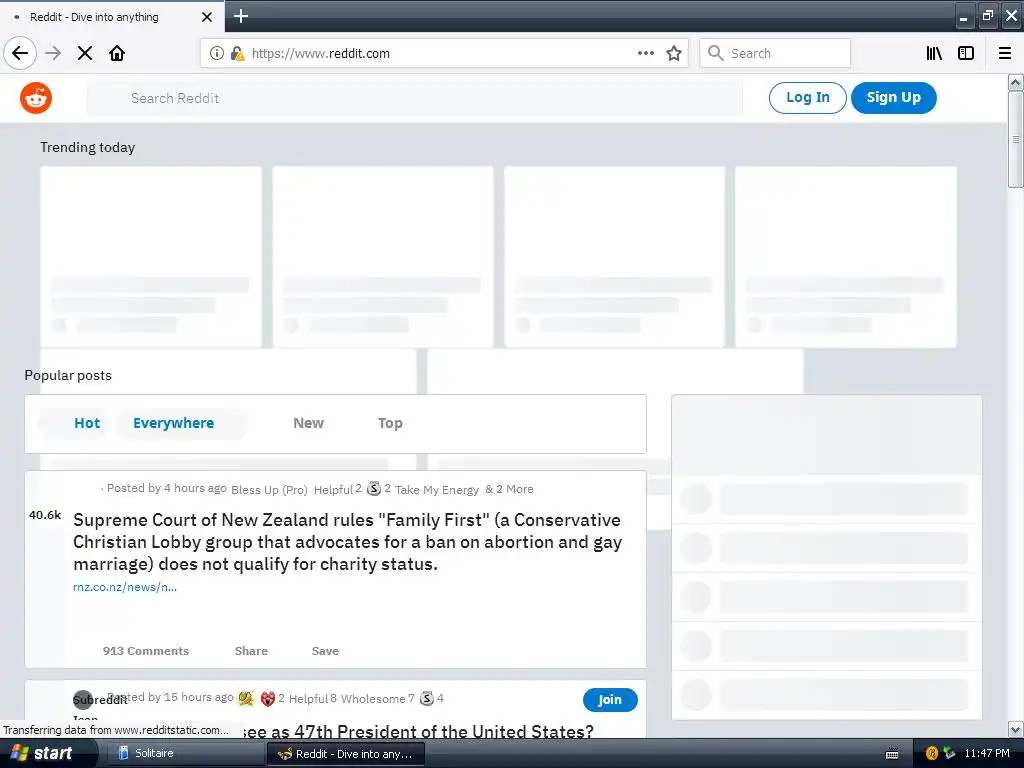Click the browser Search field

point(775,53)
